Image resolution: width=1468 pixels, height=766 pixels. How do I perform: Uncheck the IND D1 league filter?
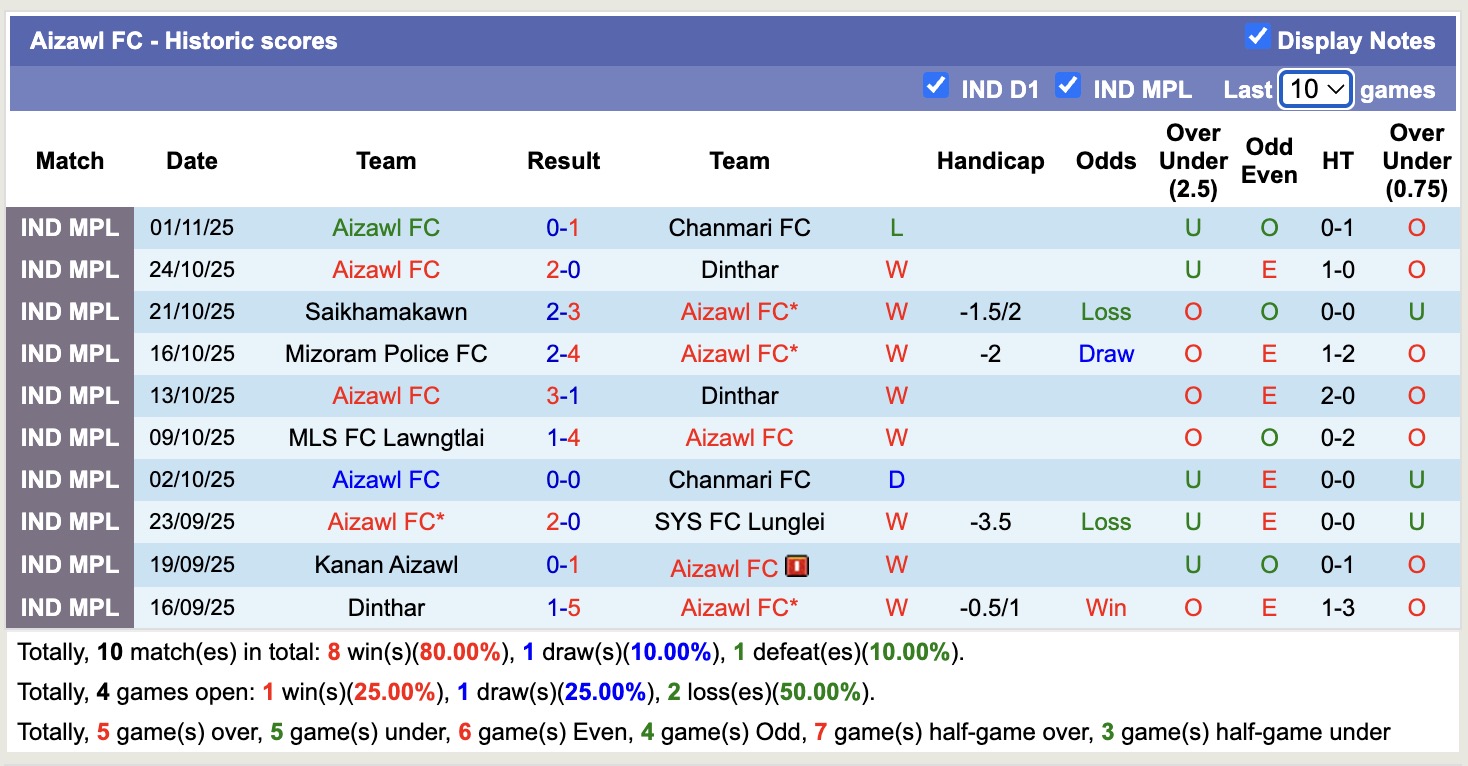pyautogui.click(x=935, y=86)
